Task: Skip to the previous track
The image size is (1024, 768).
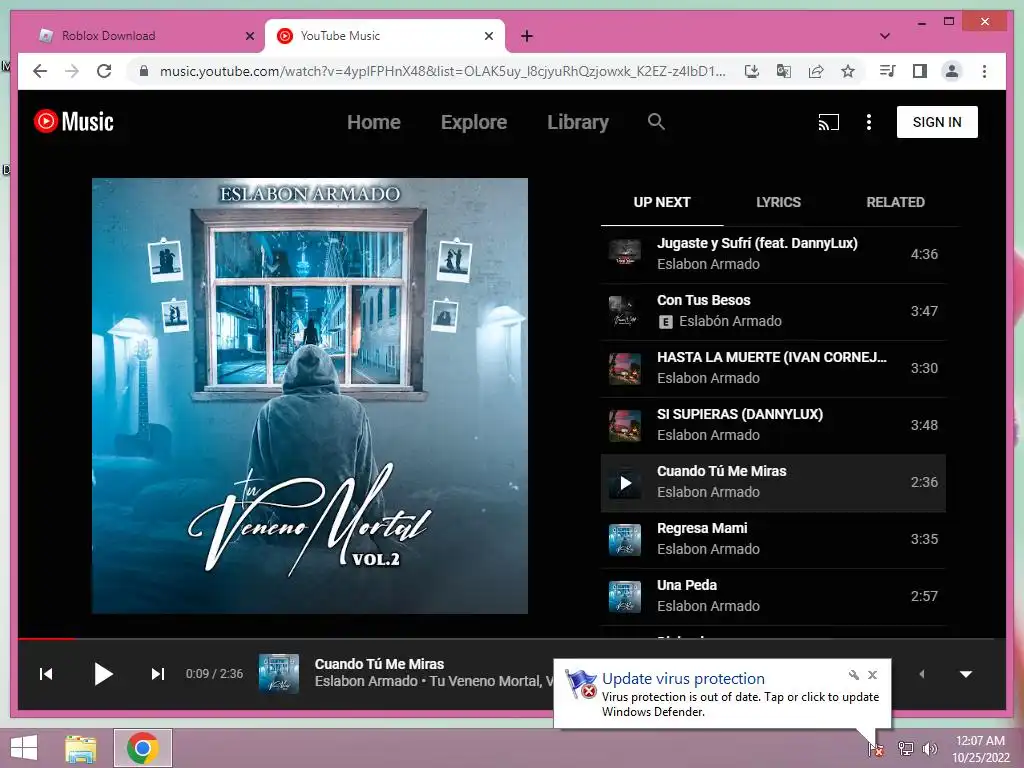Action: coord(46,674)
